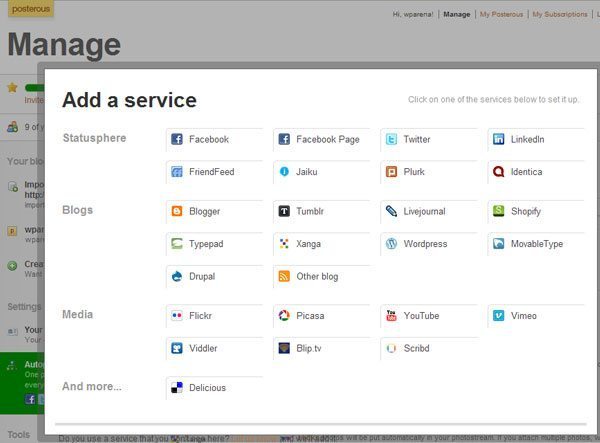The image size is (600, 443).
Task: Click the Flickr icon
Action: [x=177, y=315]
